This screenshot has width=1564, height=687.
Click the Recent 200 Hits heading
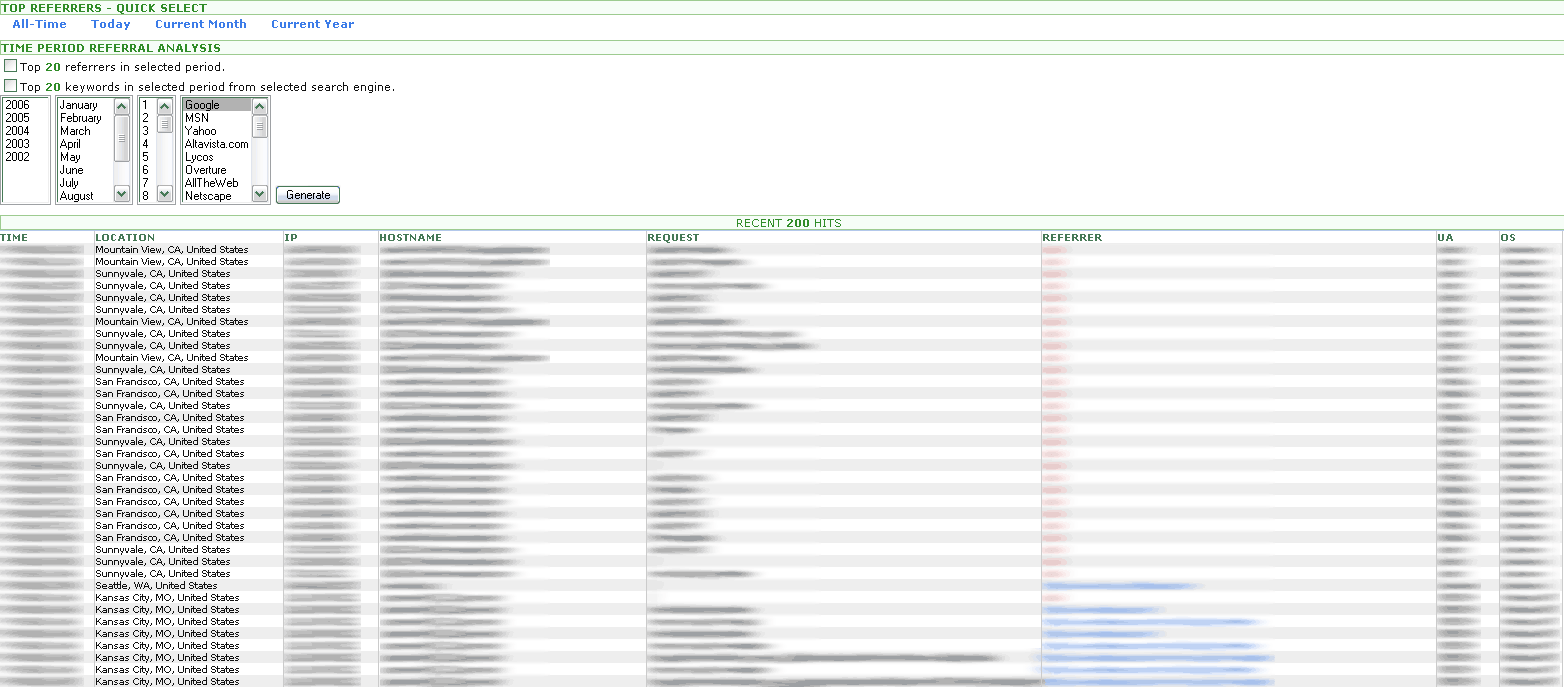coord(788,223)
